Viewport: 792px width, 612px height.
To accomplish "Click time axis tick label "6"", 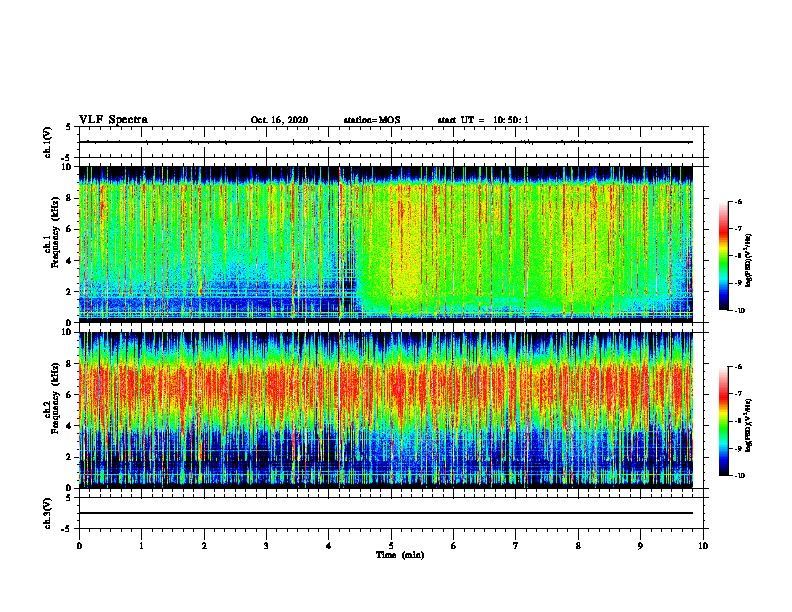I will [454, 546].
